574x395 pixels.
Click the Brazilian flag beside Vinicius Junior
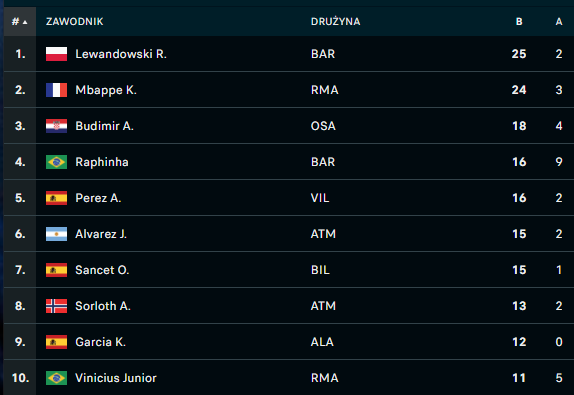point(56,378)
